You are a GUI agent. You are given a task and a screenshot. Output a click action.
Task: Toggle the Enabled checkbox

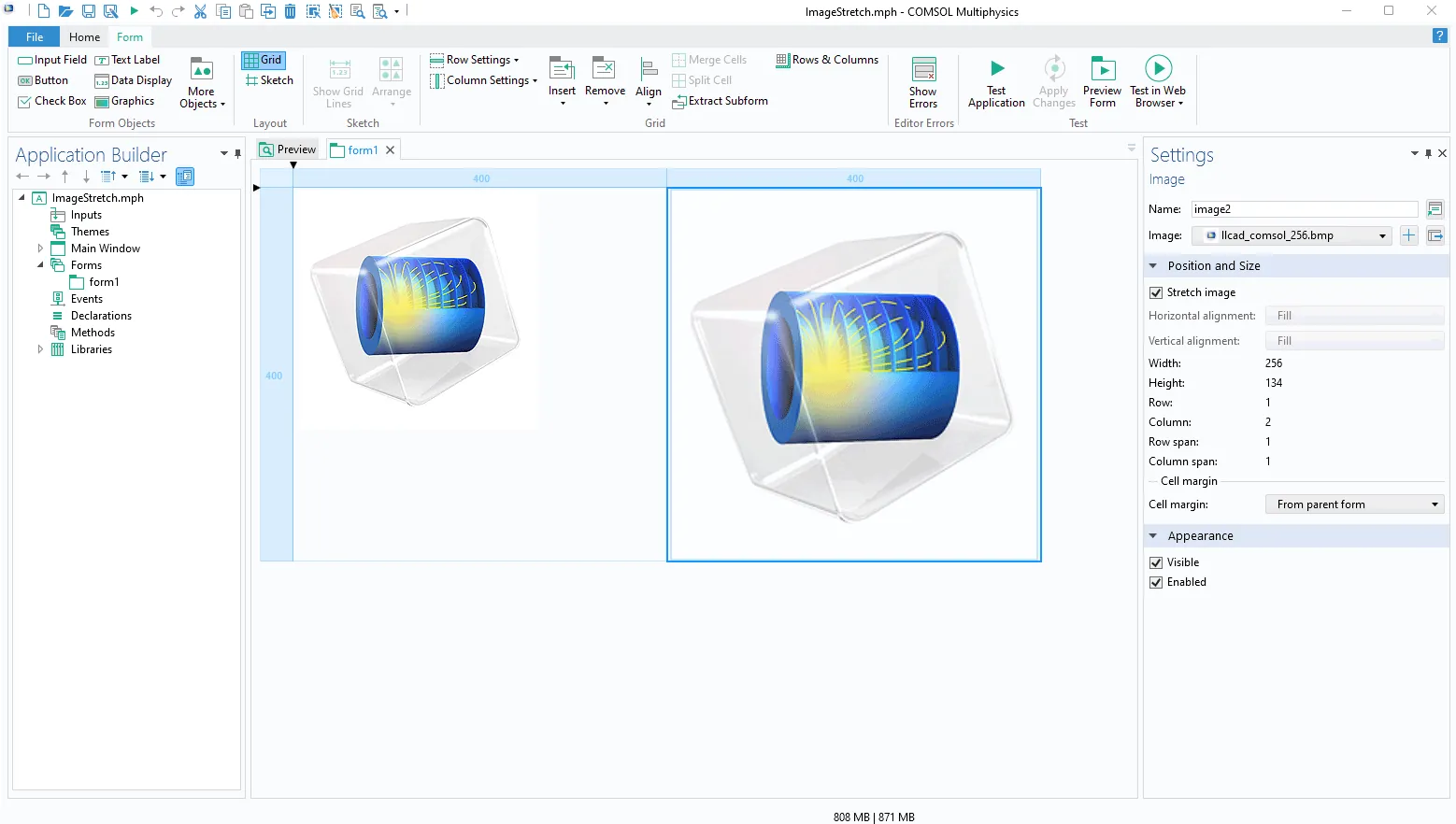[x=1156, y=582]
